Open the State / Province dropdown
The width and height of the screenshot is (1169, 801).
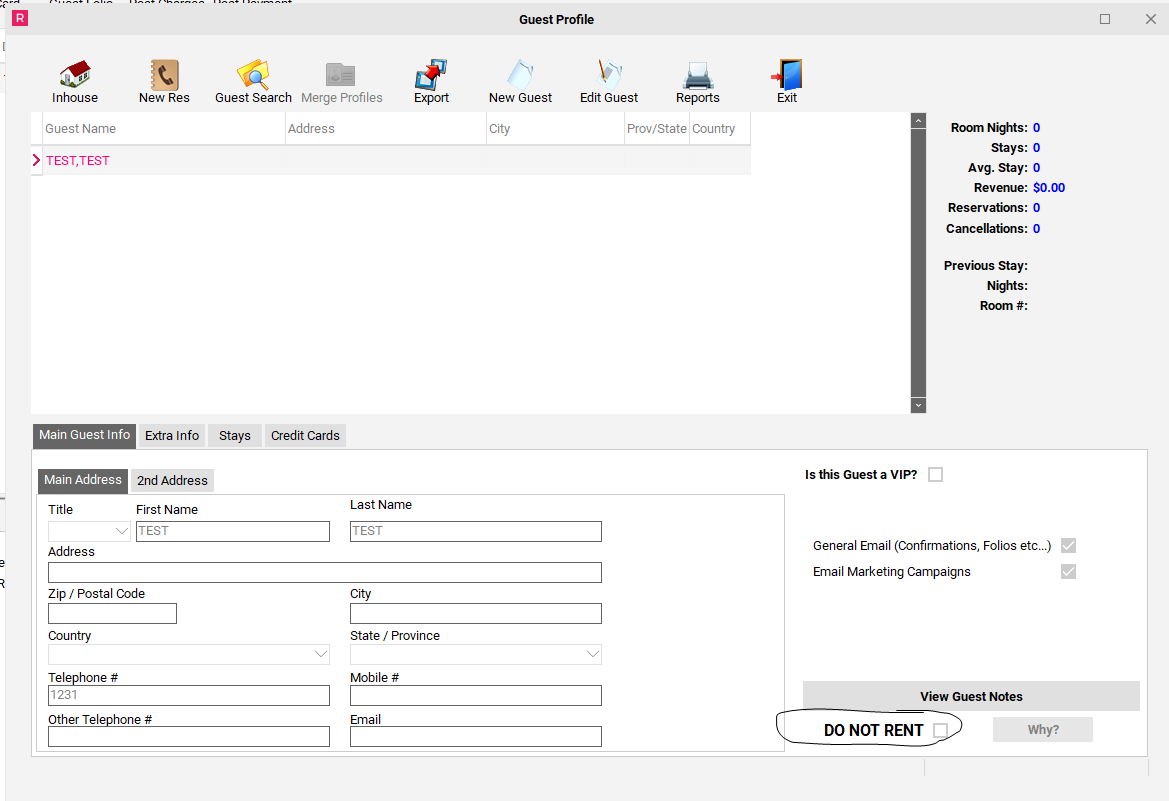(x=593, y=654)
